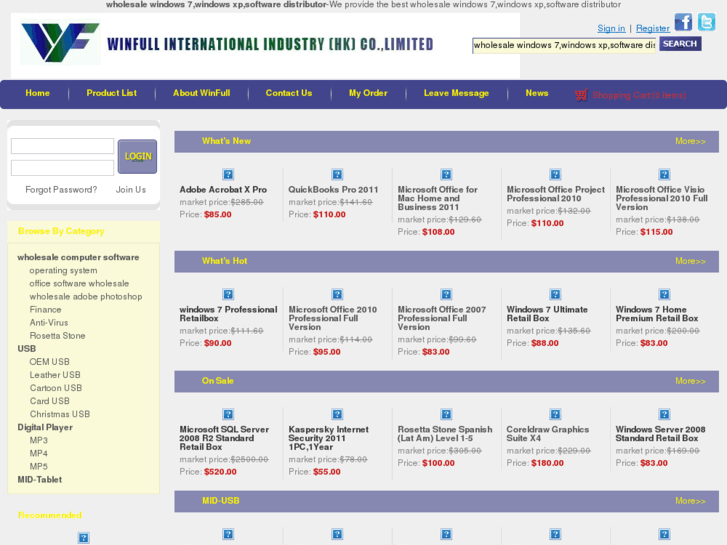Open the Recommended section image placeholder
The image size is (727, 545).
click(83, 538)
